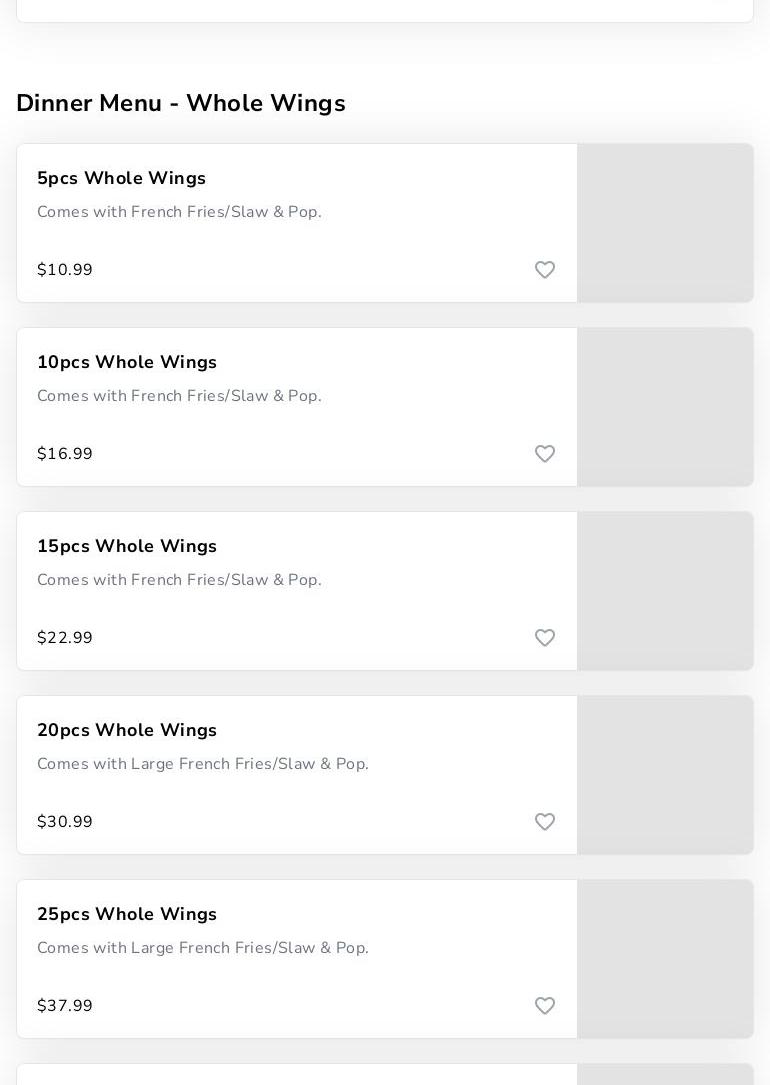The width and height of the screenshot is (770, 1085).
Task: Click the $30.99 price
Action: (65, 822)
